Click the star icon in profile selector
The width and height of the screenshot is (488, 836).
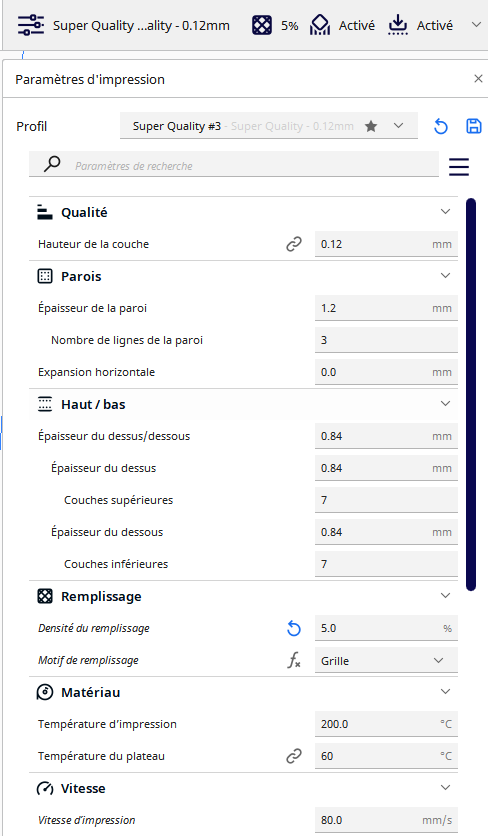coord(371,126)
